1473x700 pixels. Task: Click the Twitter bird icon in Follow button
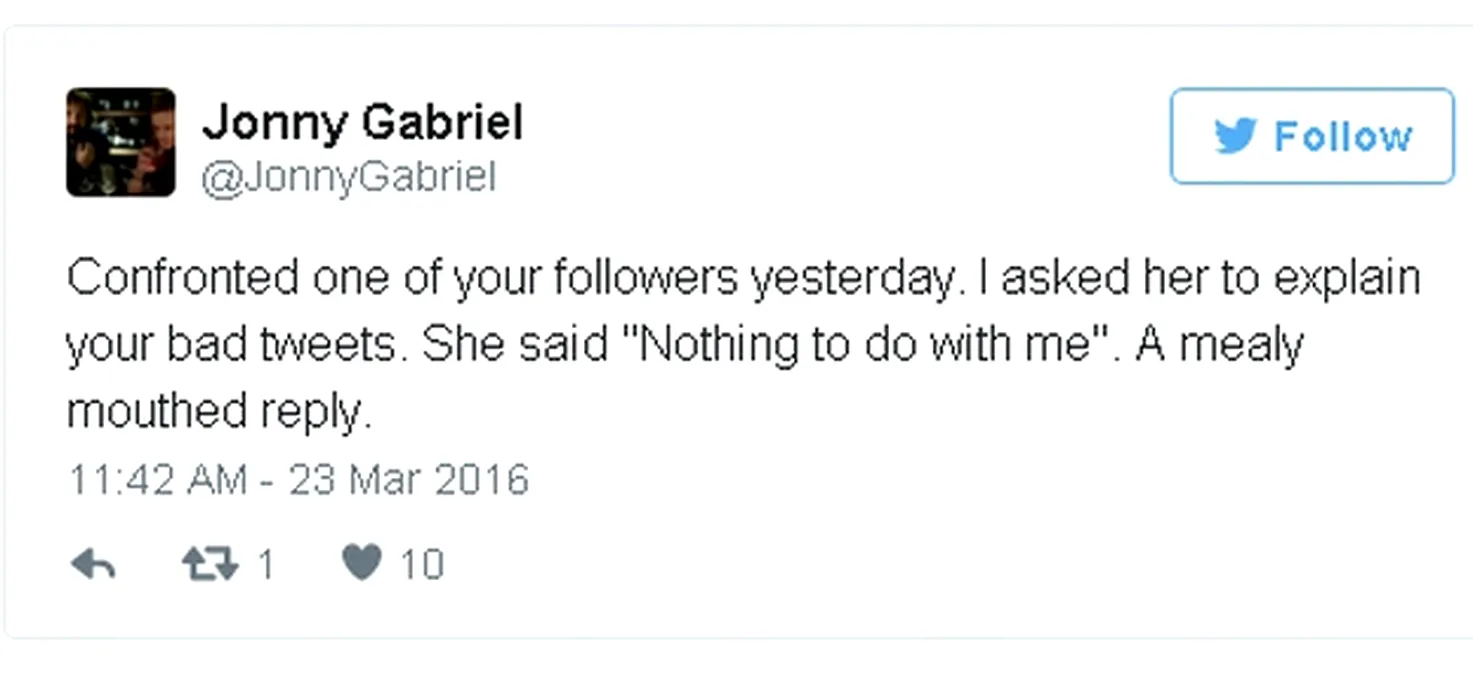(x=1235, y=136)
